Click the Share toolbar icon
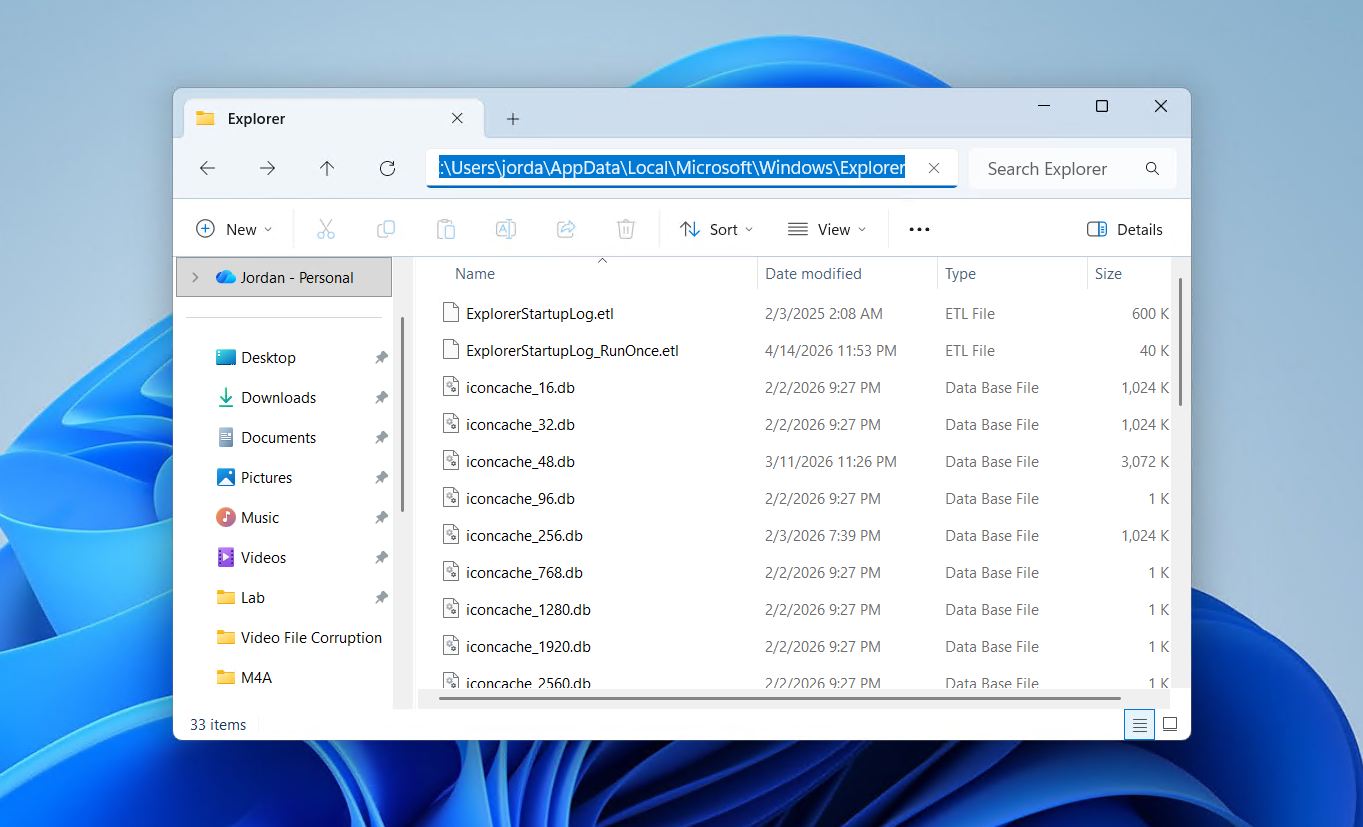 (x=566, y=229)
